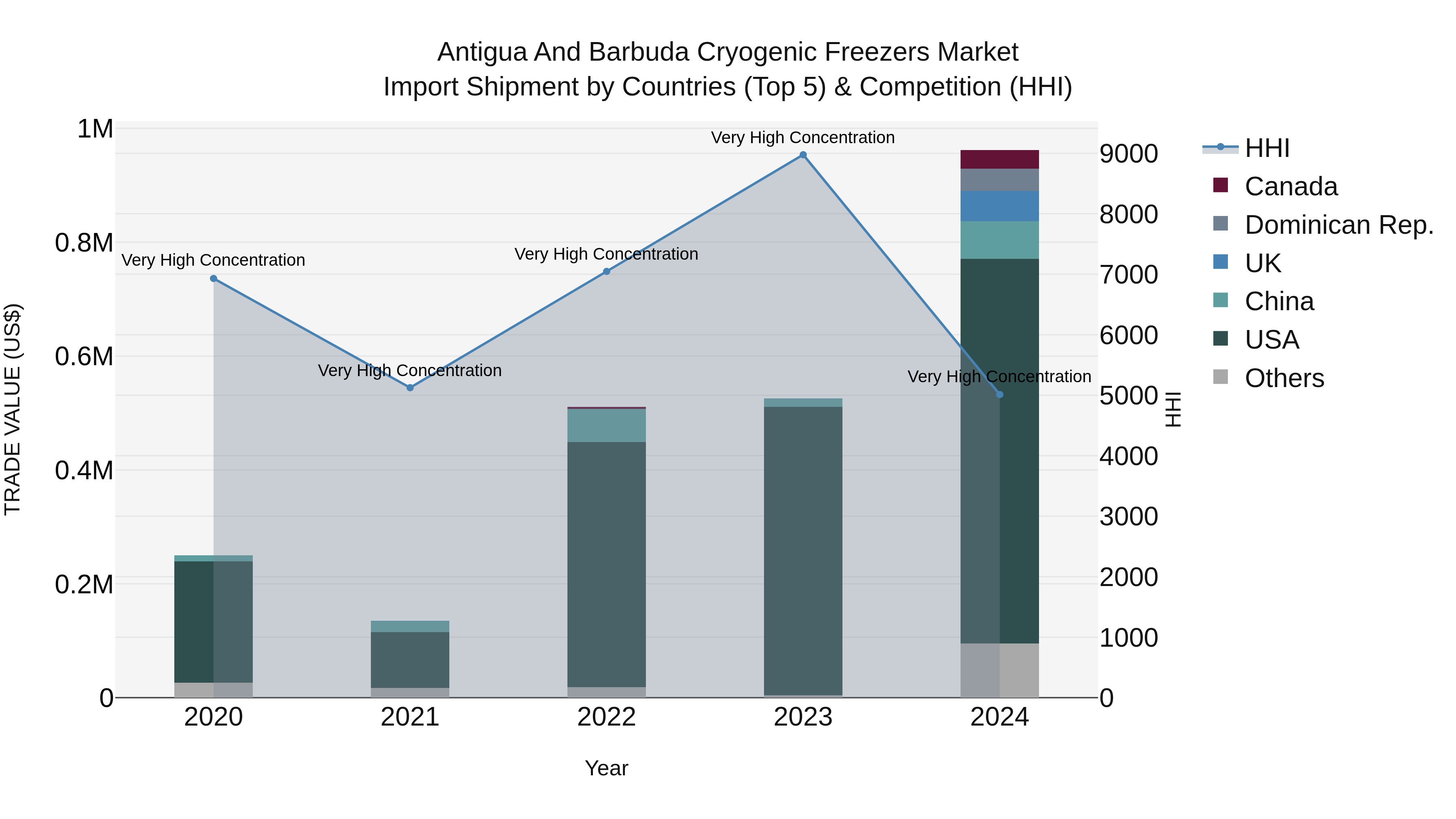Click the 2024 x-axis label

[x=1000, y=717]
